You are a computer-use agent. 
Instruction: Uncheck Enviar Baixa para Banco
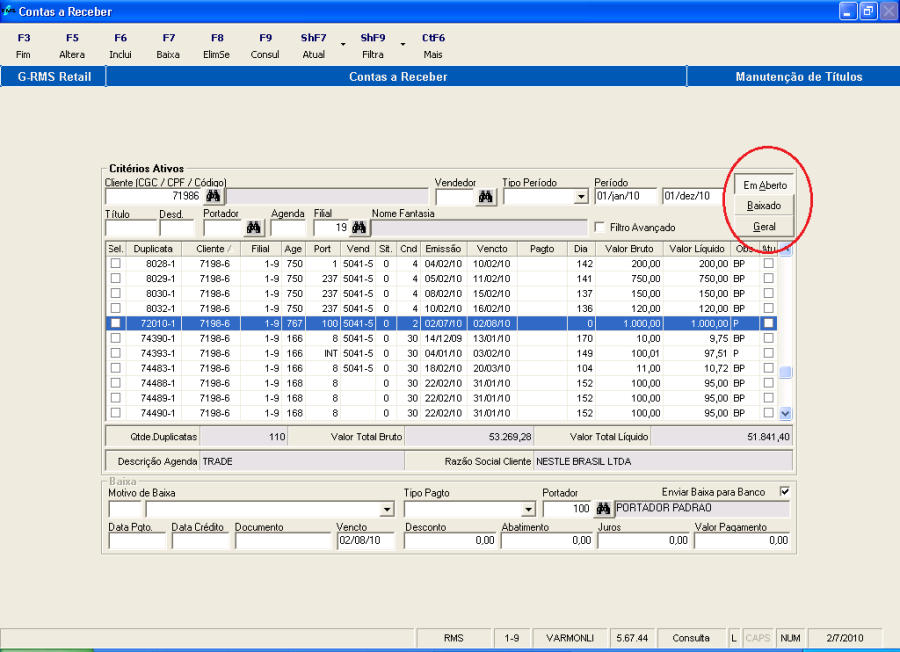784,491
